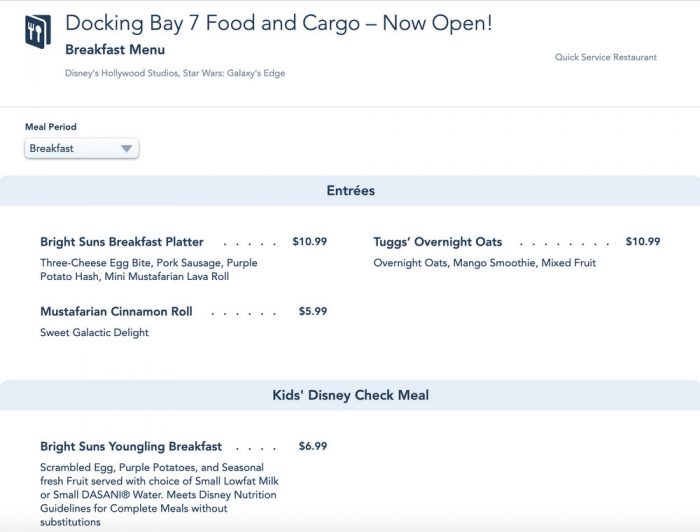Click the Three-Cheese Egg Bite description text

point(148,270)
